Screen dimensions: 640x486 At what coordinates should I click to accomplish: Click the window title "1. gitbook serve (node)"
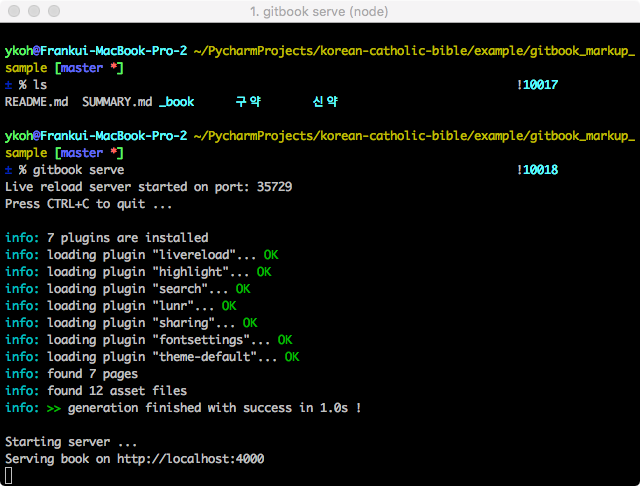pos(320,12)
